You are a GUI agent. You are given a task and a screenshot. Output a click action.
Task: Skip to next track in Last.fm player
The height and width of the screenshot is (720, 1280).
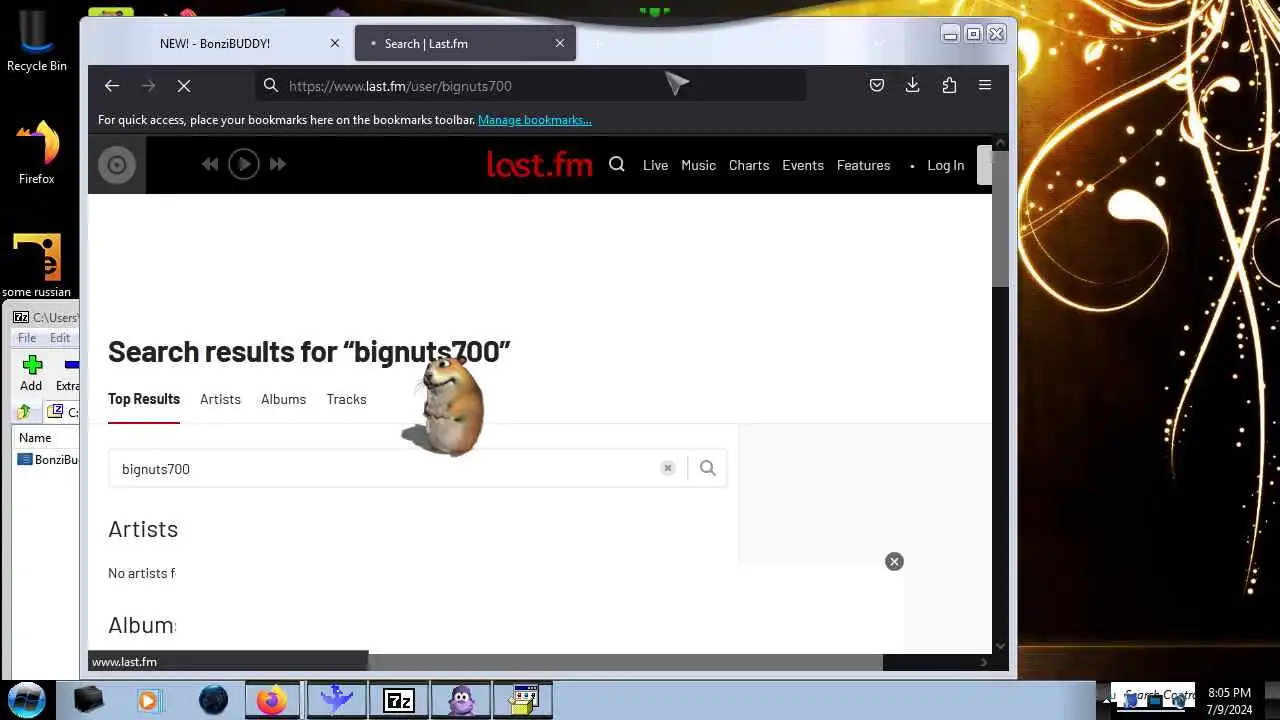click(x=278, y=164)
